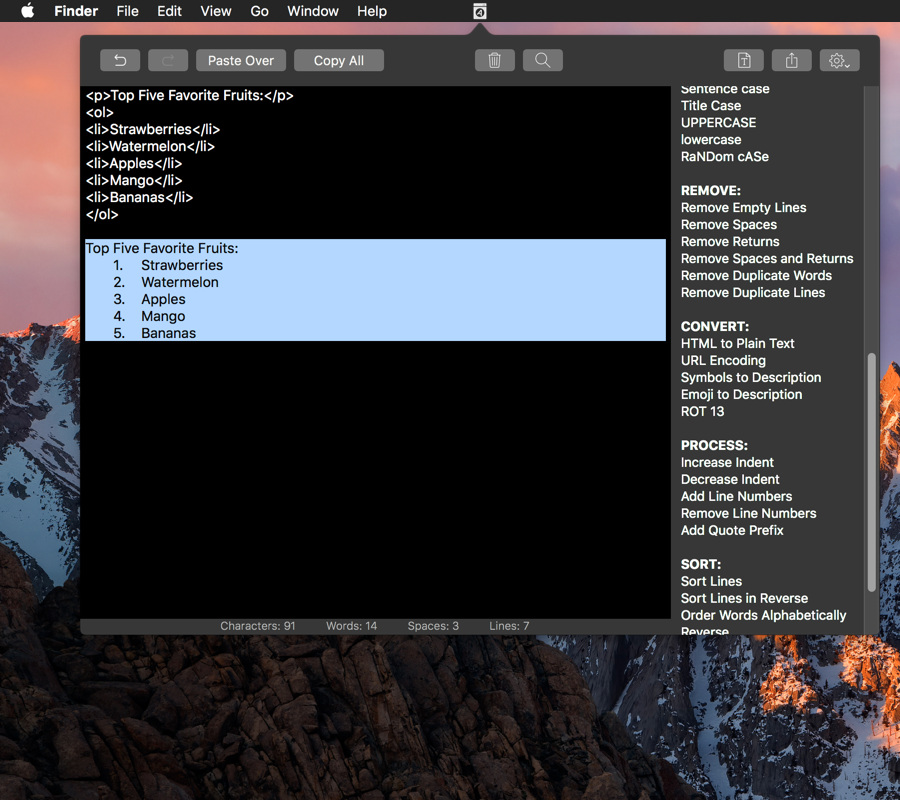Click the text document icon button

pos(743,60)
